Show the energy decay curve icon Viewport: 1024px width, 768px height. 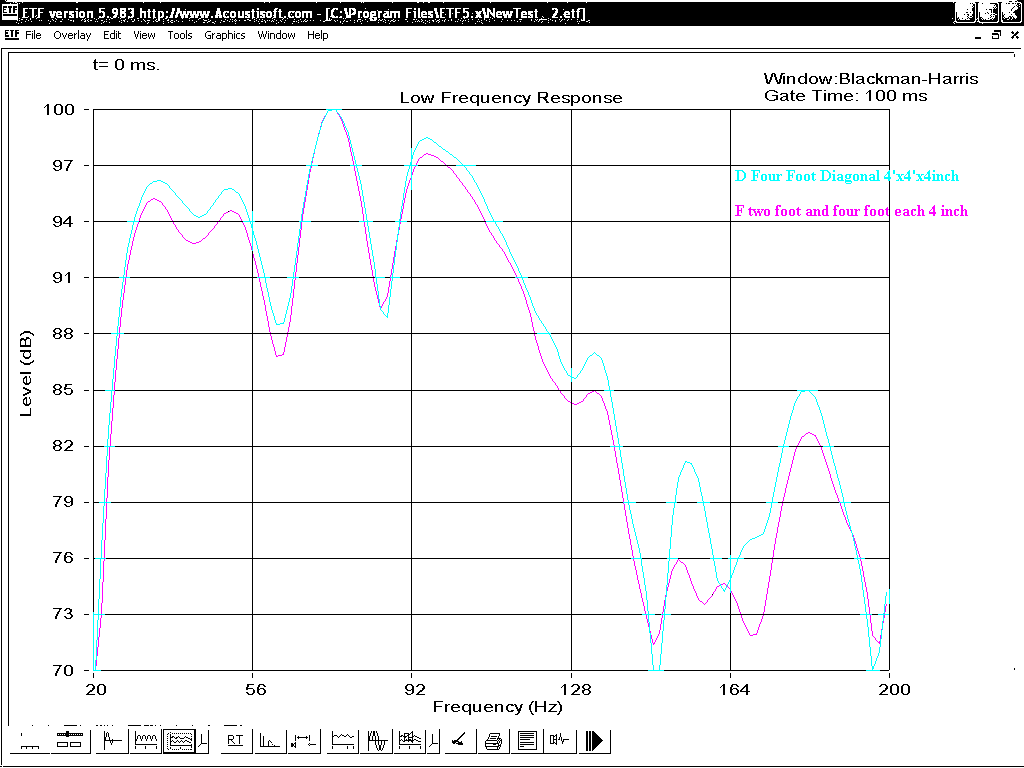click(269, 741)
